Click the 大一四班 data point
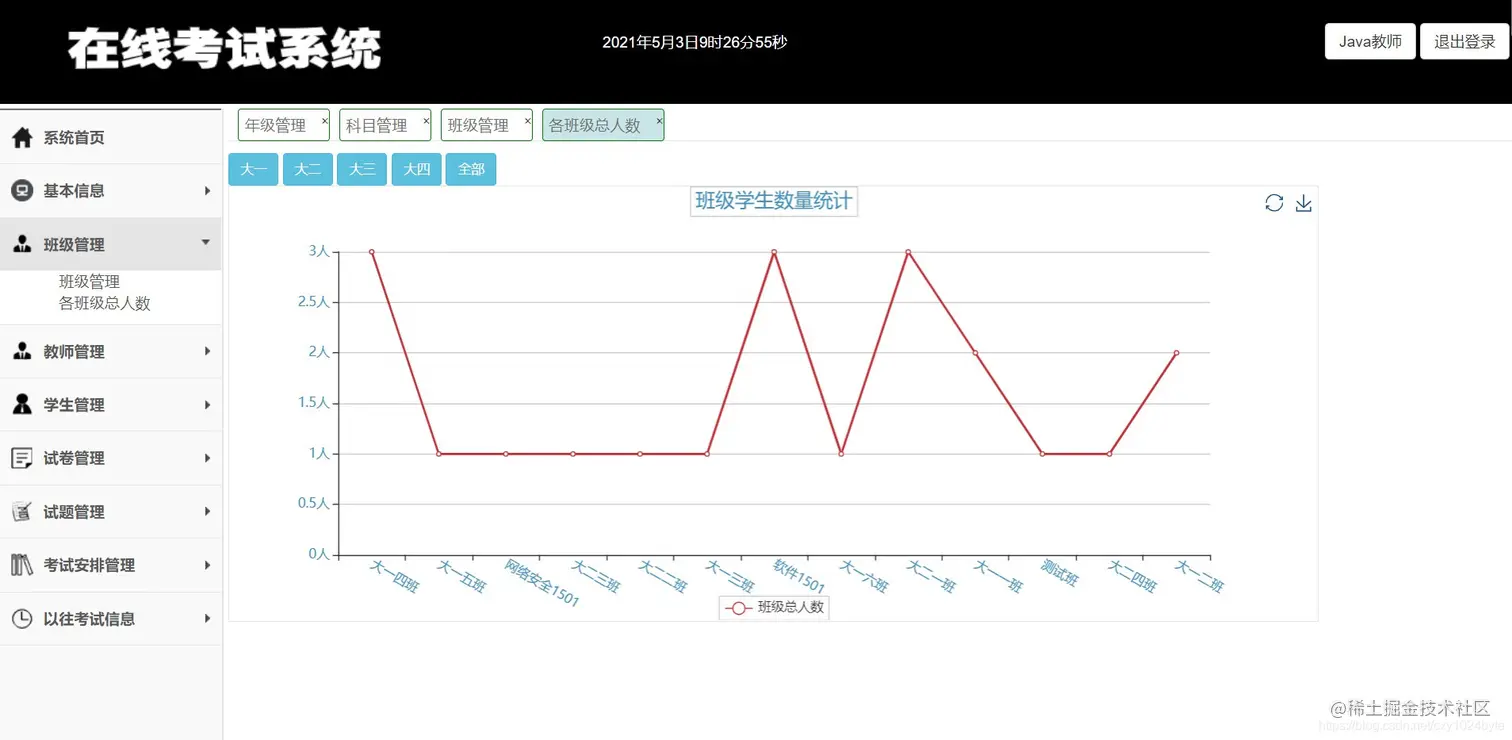1512x740 pixels. (x=372, y=252)
